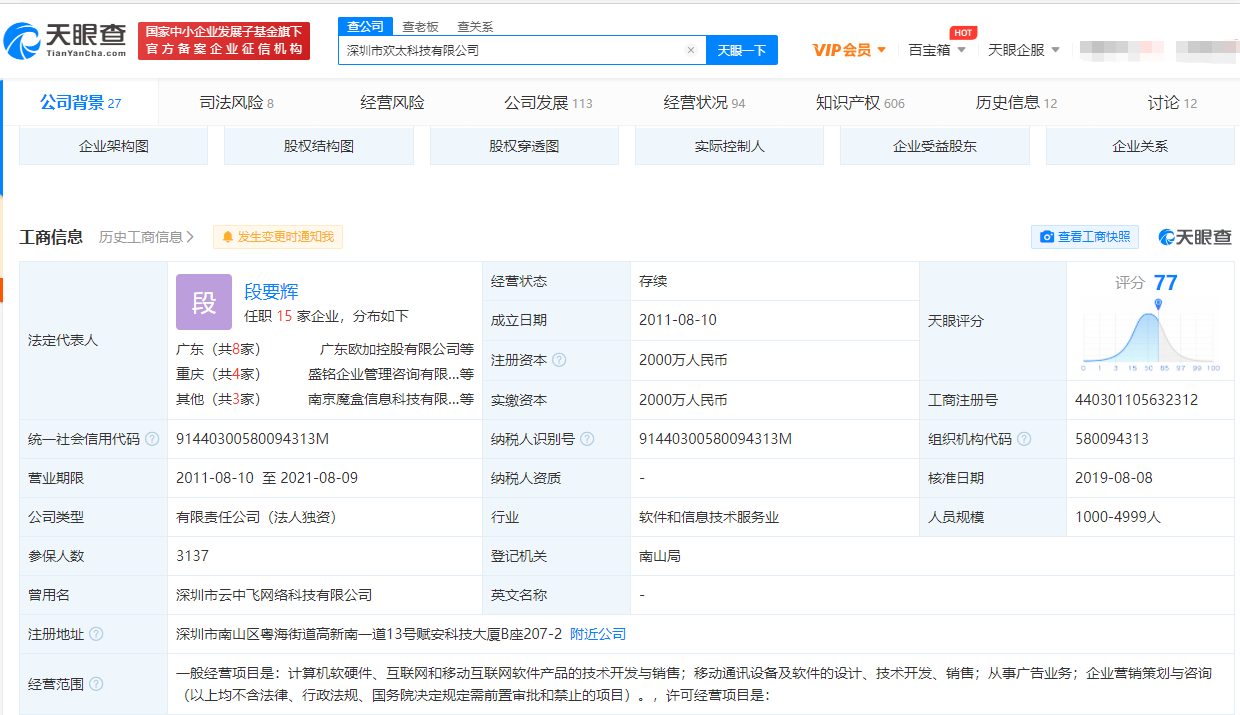Switch to the 司法风险 tab
The height and width of the screenshot is (715, 1240).
tap(236, 103)
